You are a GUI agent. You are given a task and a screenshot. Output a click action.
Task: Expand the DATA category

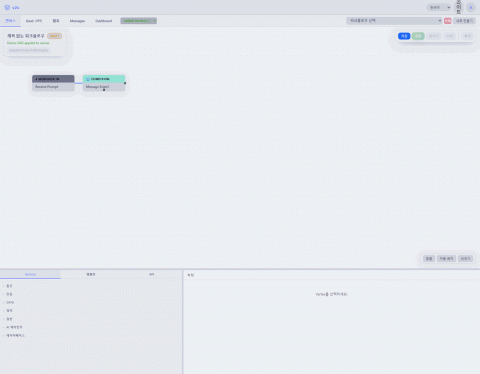(9, 302)
